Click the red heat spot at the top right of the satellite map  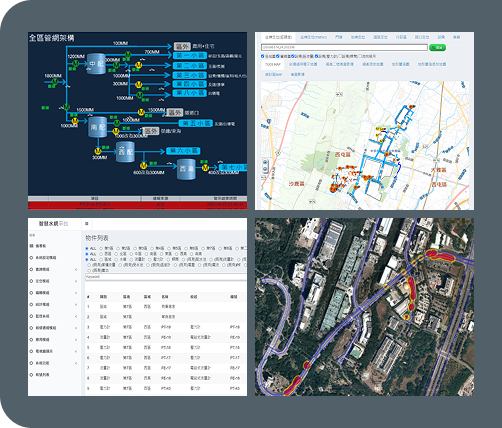tap(439, 256)
